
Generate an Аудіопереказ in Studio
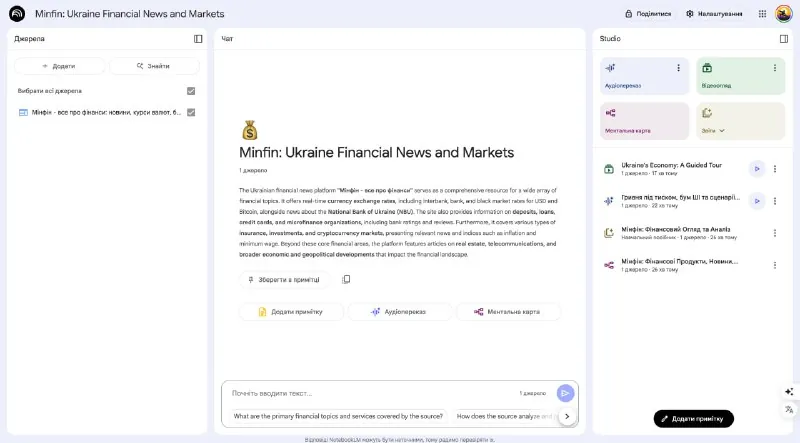644,76
